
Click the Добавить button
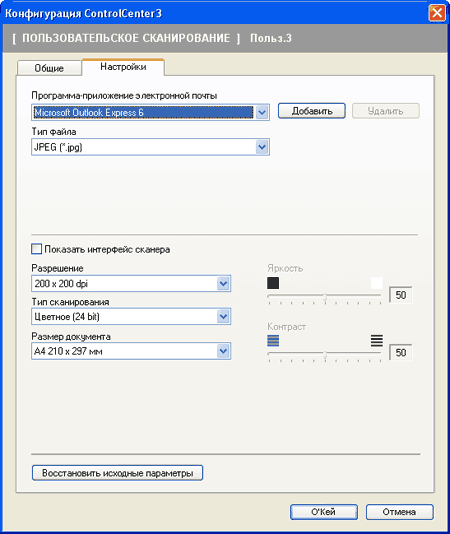(312, 111)
